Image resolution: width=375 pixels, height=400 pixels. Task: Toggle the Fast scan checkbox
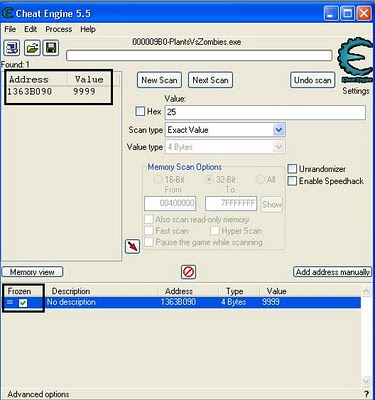(149, 231)
